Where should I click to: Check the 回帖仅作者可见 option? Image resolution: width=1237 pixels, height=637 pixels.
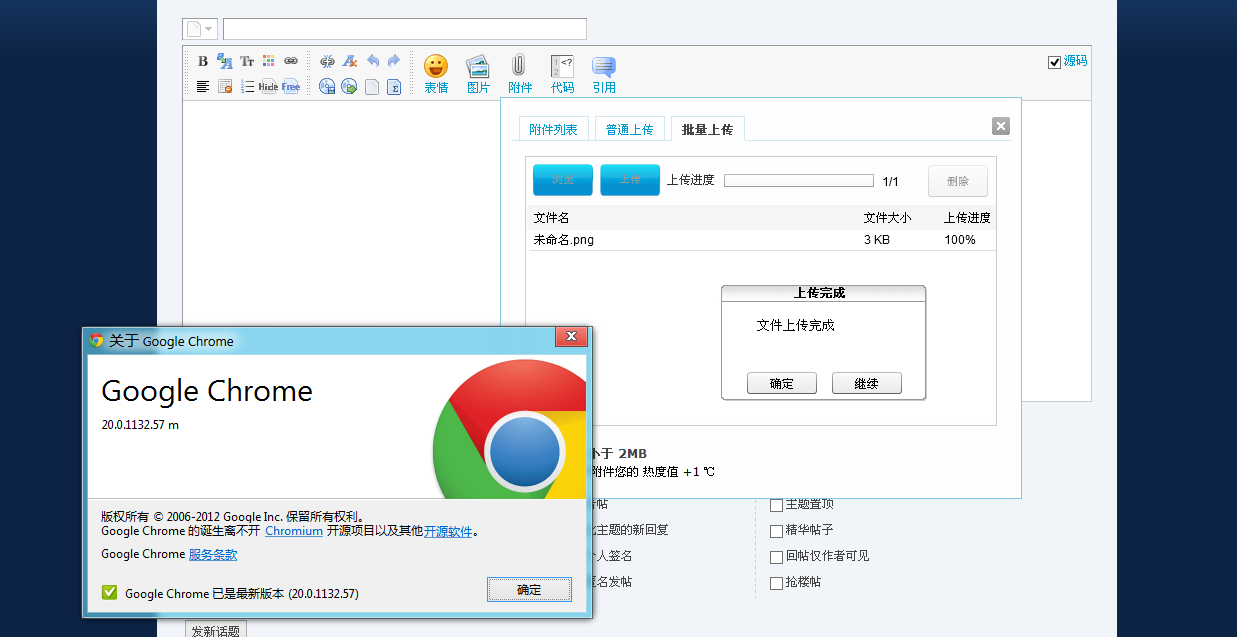pyautogui.click(x=776, y=557)
